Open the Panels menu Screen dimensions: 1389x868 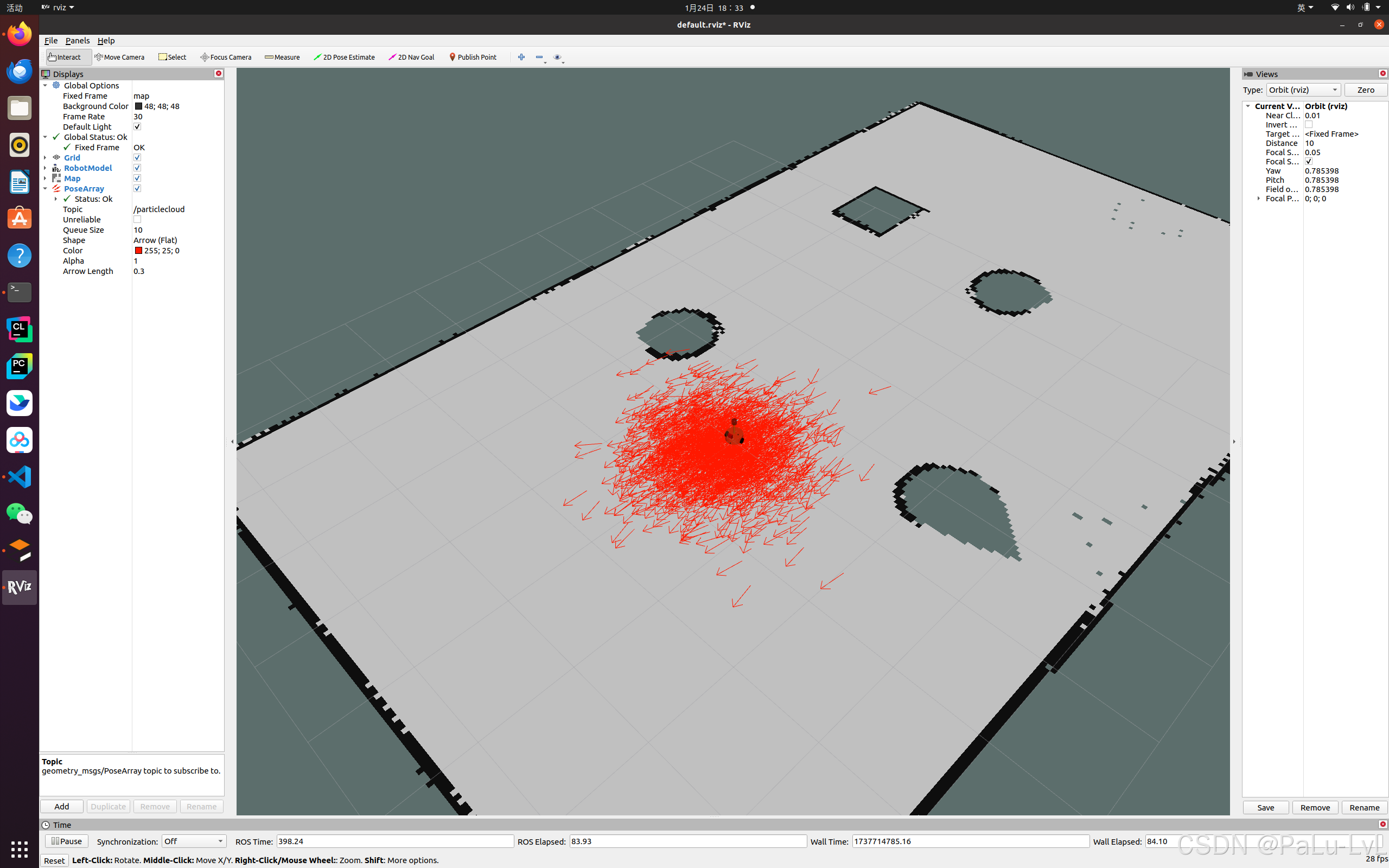point(78,40)
